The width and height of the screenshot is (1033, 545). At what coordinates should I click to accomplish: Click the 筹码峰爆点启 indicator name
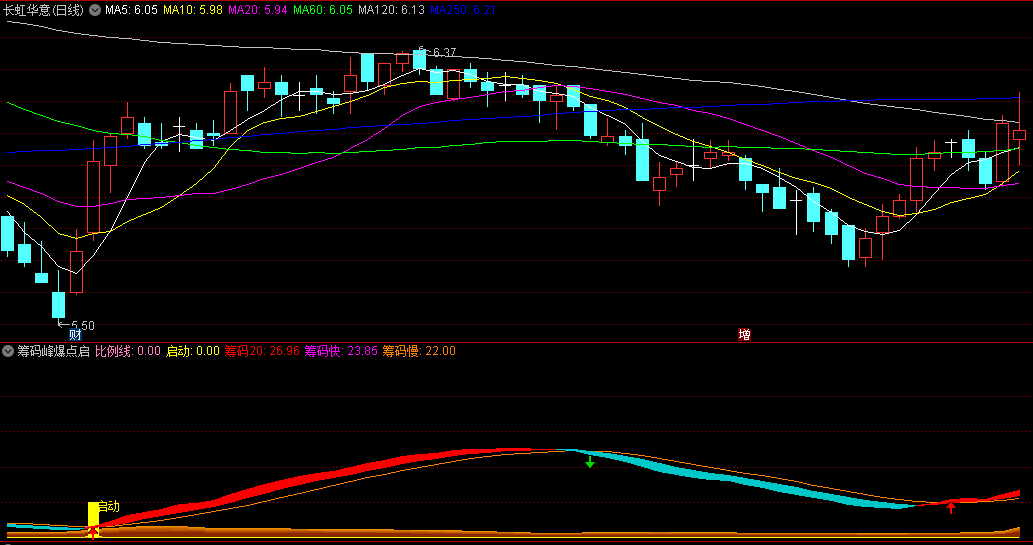(x=53, y=351)
